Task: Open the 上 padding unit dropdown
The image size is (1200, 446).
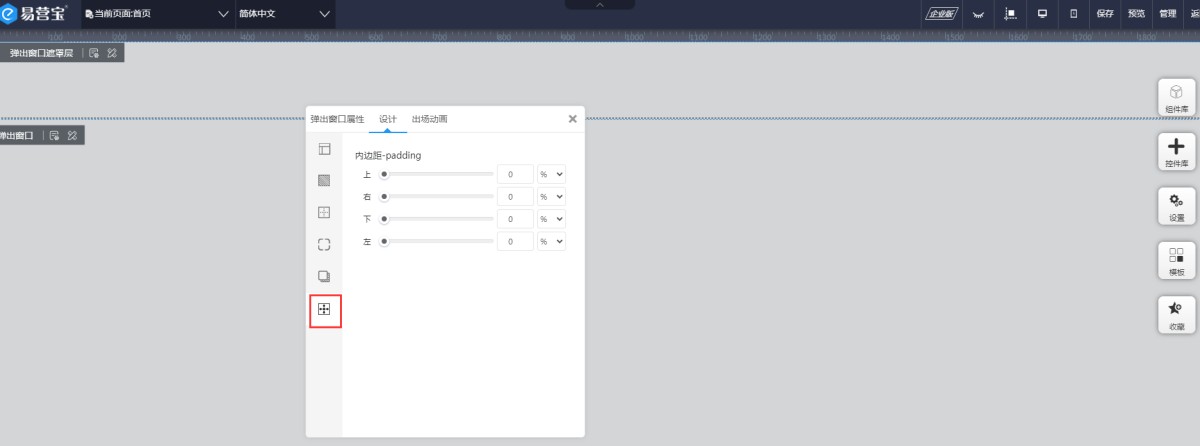Action: pos(552,174)
